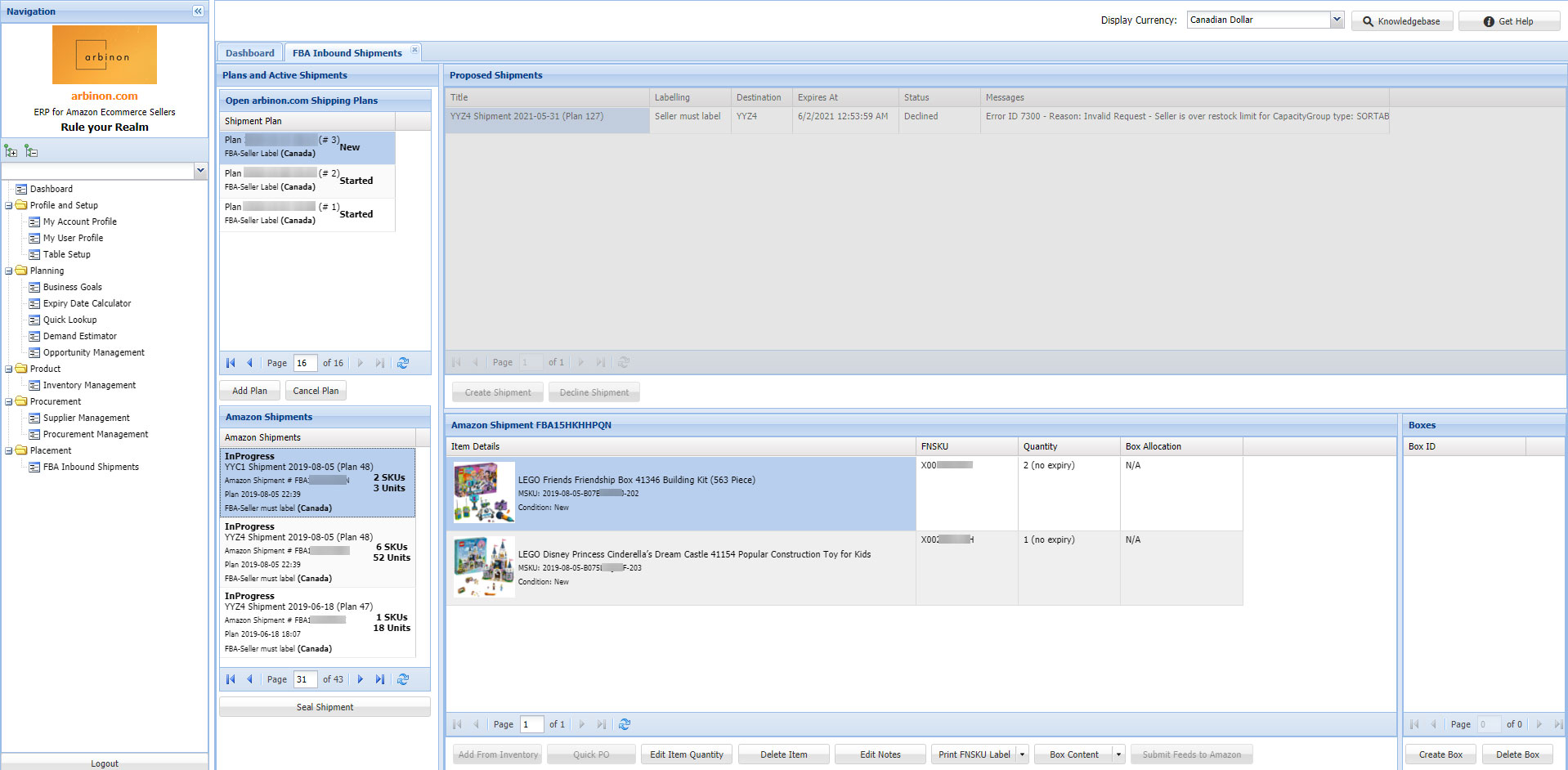Open Demand Estimator in navigation
The width and height of the screenshot is (1568, 770).
[79, 336]
